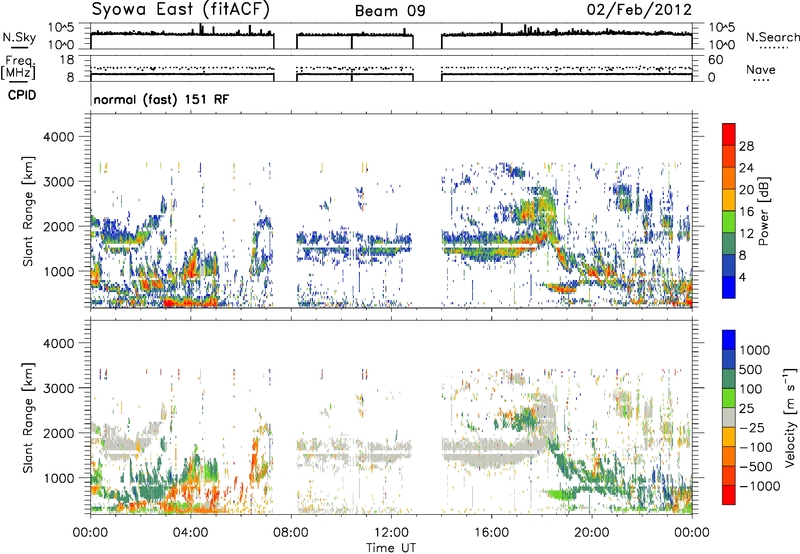Click the '3000' tick of velocity panel

58,388
